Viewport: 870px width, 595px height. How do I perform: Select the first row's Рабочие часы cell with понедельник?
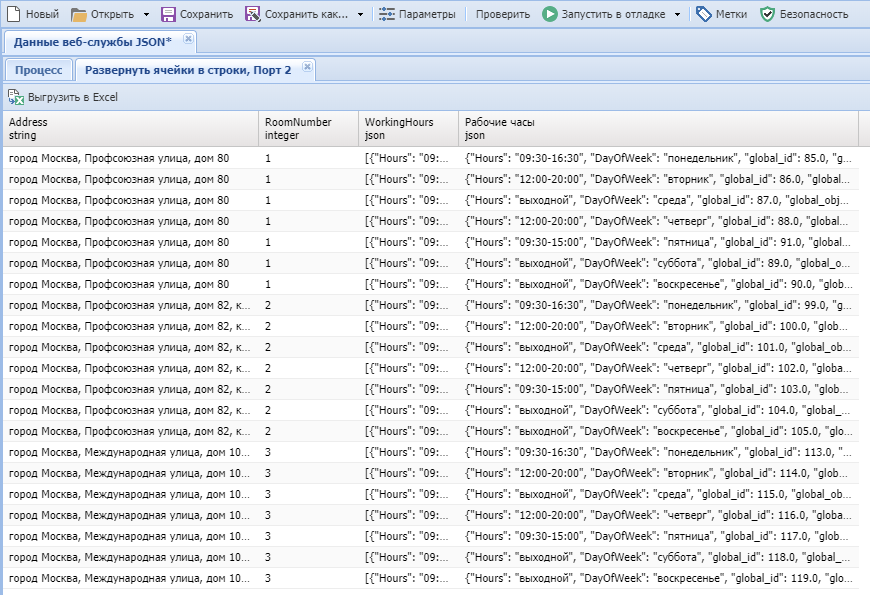658,158
